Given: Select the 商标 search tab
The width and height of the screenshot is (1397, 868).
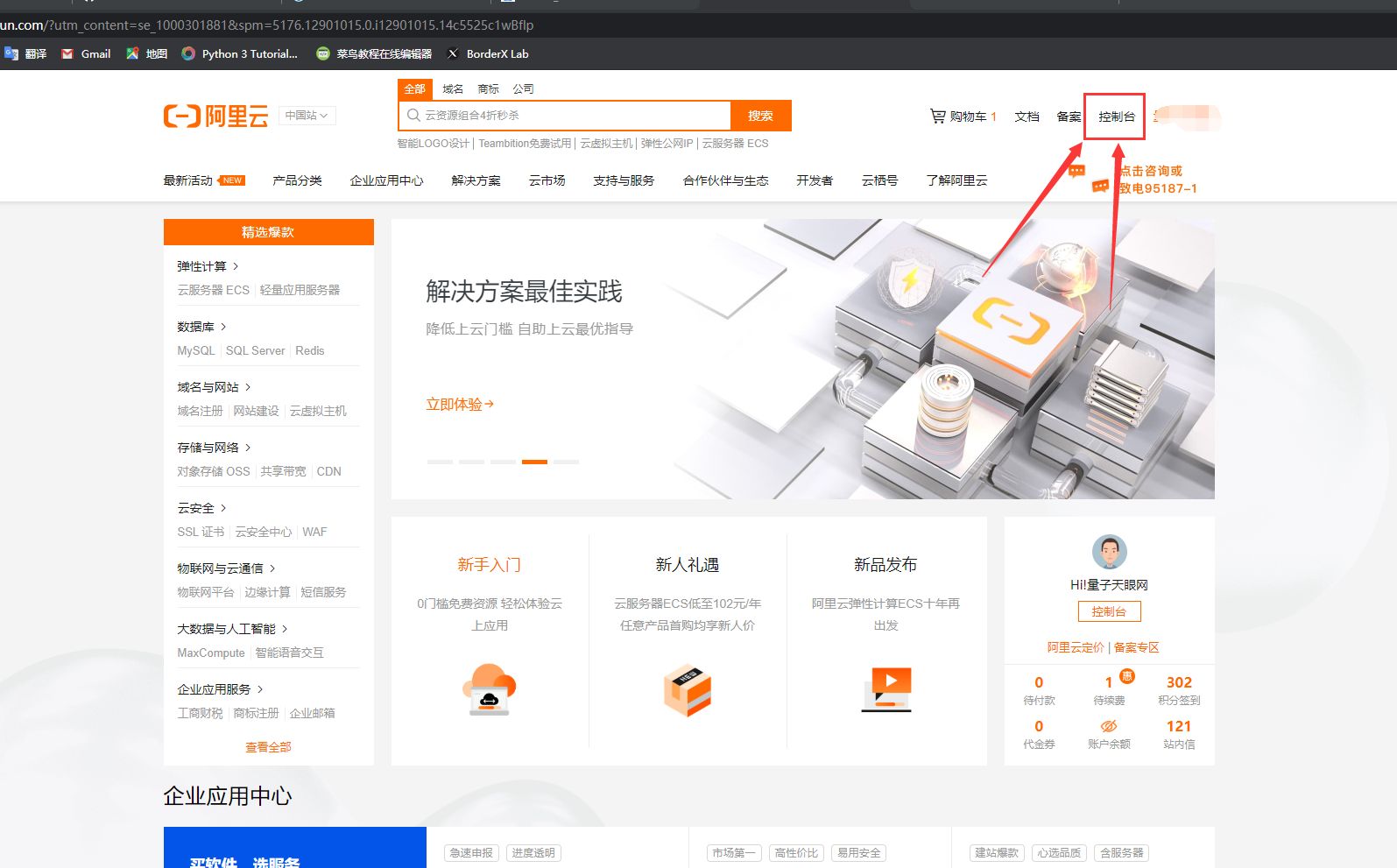Looking at the screenshot, I should pos(488,89).
